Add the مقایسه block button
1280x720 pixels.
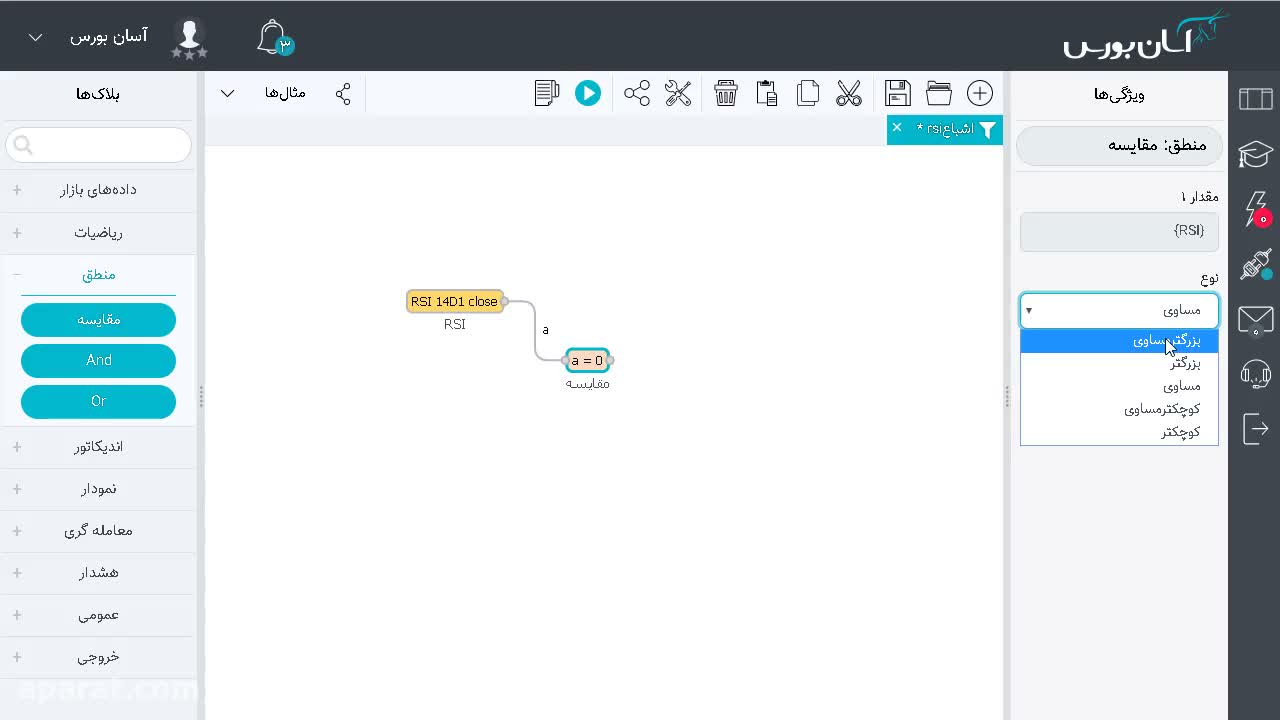[98, 320]
